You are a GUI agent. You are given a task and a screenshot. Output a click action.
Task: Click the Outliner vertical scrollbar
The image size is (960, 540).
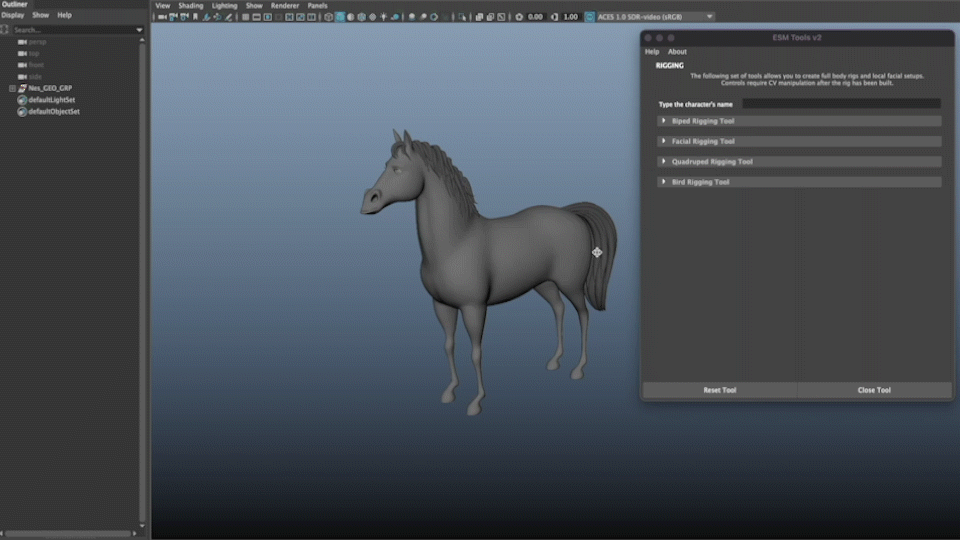tap(143, 282)
